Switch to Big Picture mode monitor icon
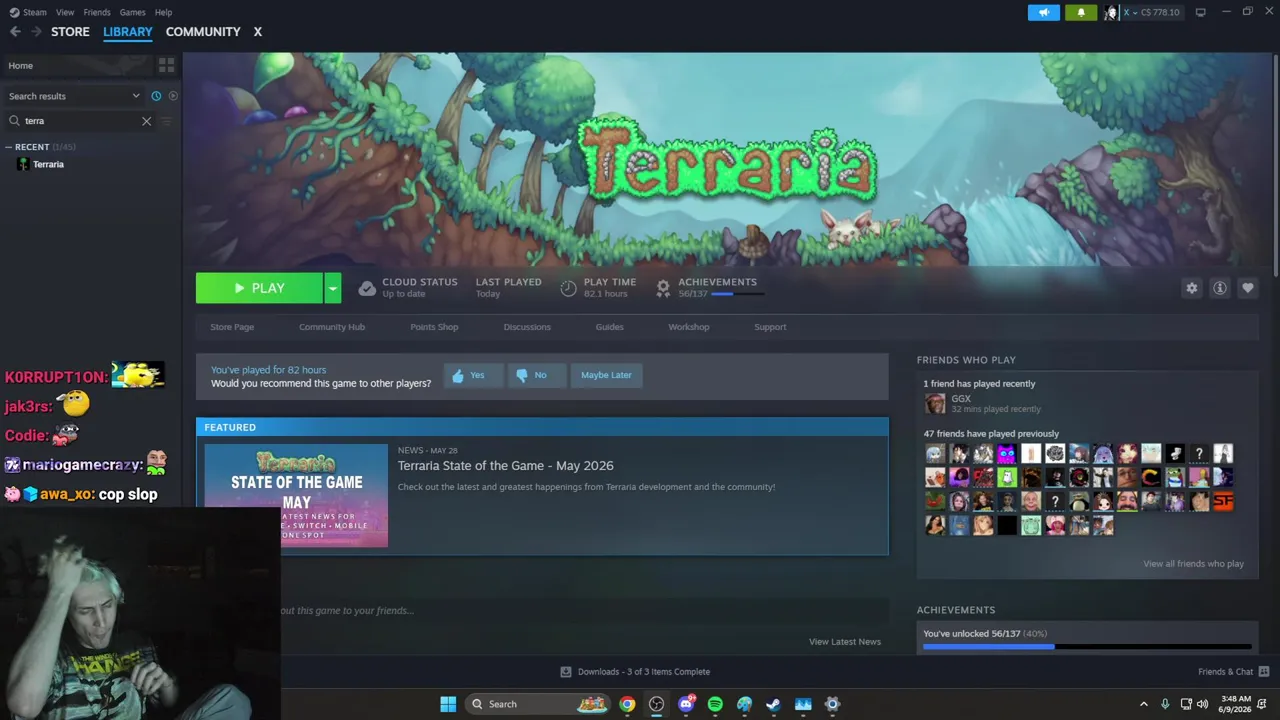The image size is (1280, 720). (1200, 12)
